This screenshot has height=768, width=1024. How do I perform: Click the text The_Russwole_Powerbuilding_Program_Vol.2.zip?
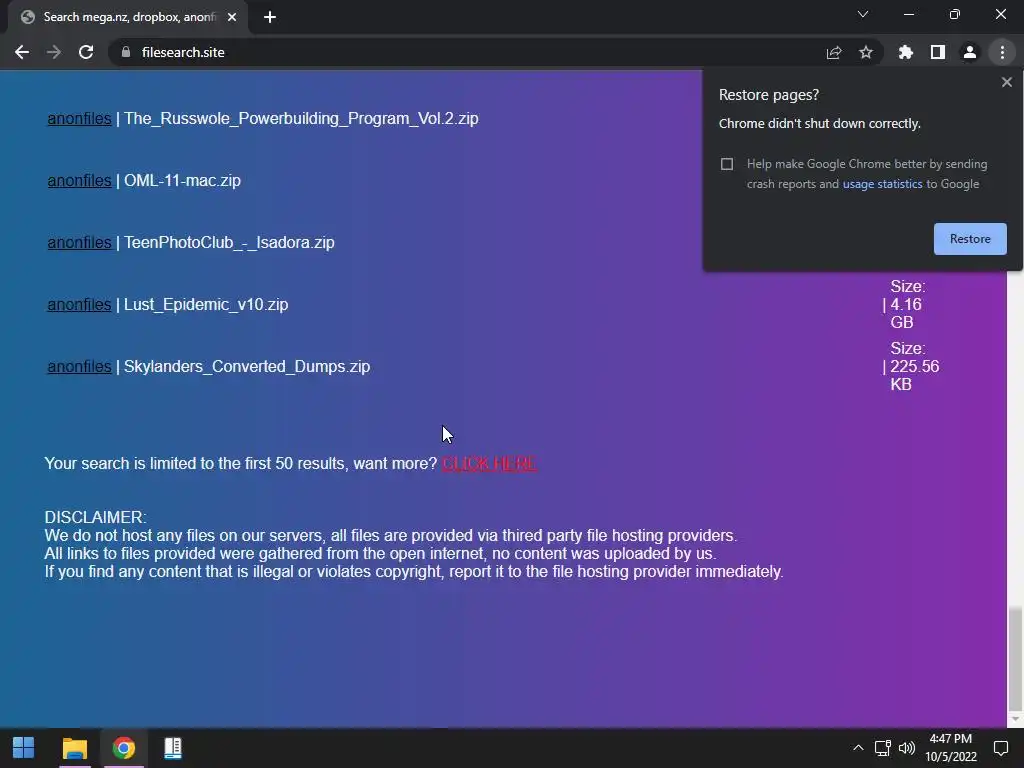click(301, 119)
